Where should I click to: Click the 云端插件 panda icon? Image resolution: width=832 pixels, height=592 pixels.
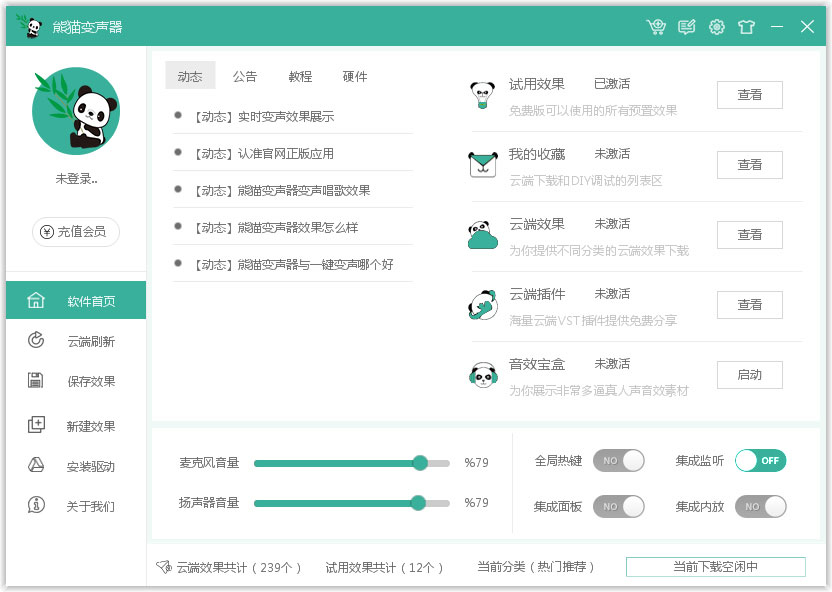[483, 303]
